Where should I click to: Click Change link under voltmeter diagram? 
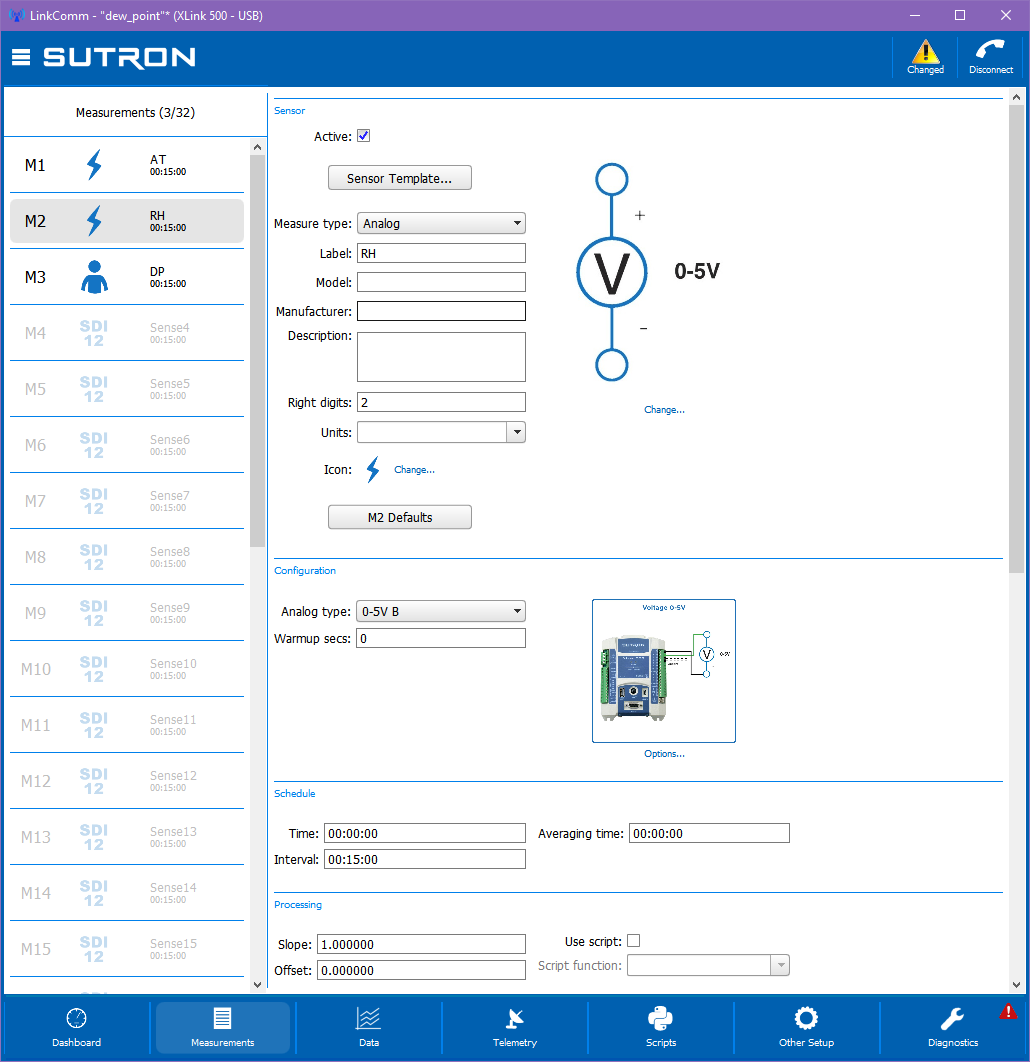point(664,410)
